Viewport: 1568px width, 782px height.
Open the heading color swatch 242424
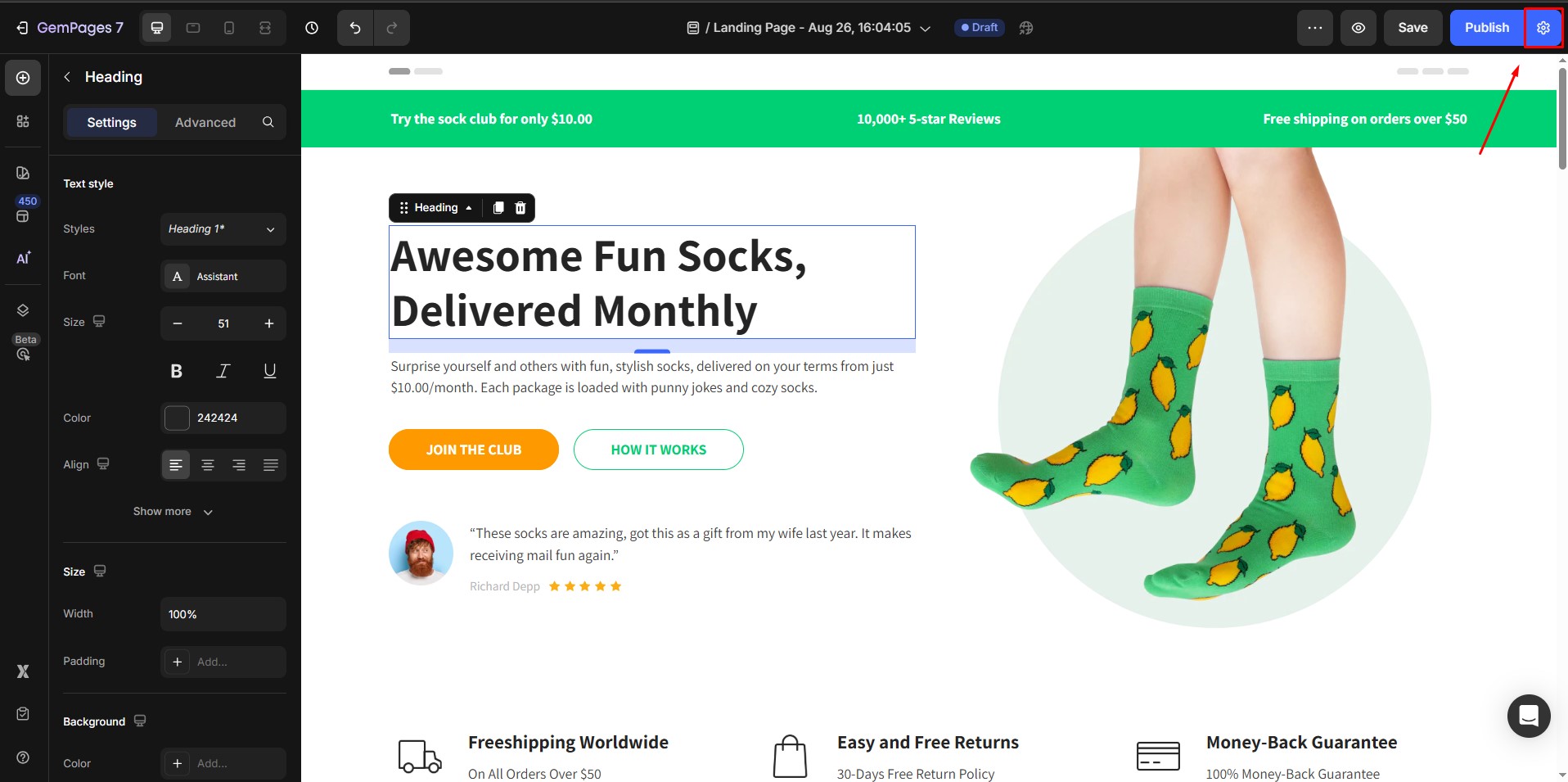coord(175,418)
